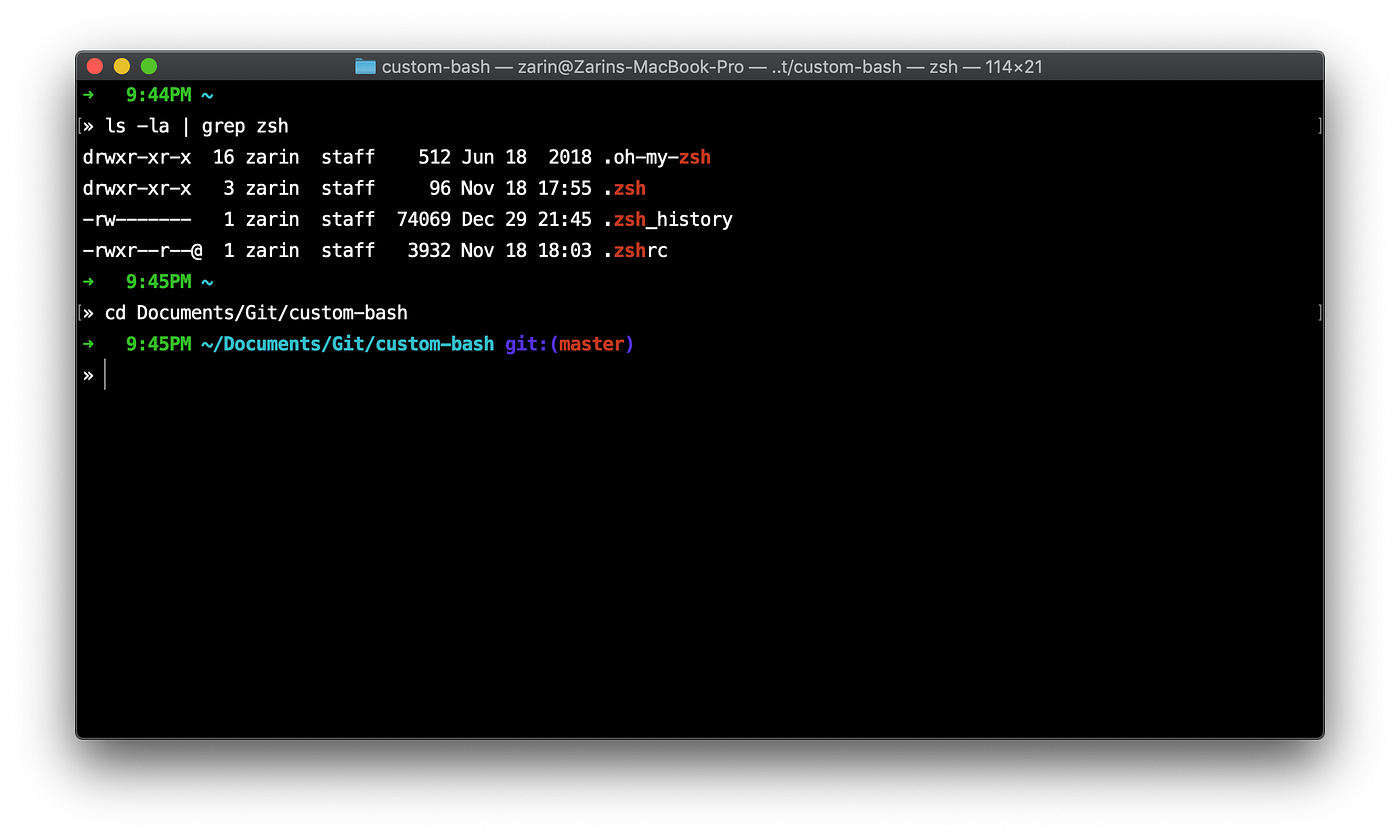Image resolution: width=1400 pixels, height=839 pixels.
Task: Place the cursor at the blinking input position
Action: tap(107, 374)
